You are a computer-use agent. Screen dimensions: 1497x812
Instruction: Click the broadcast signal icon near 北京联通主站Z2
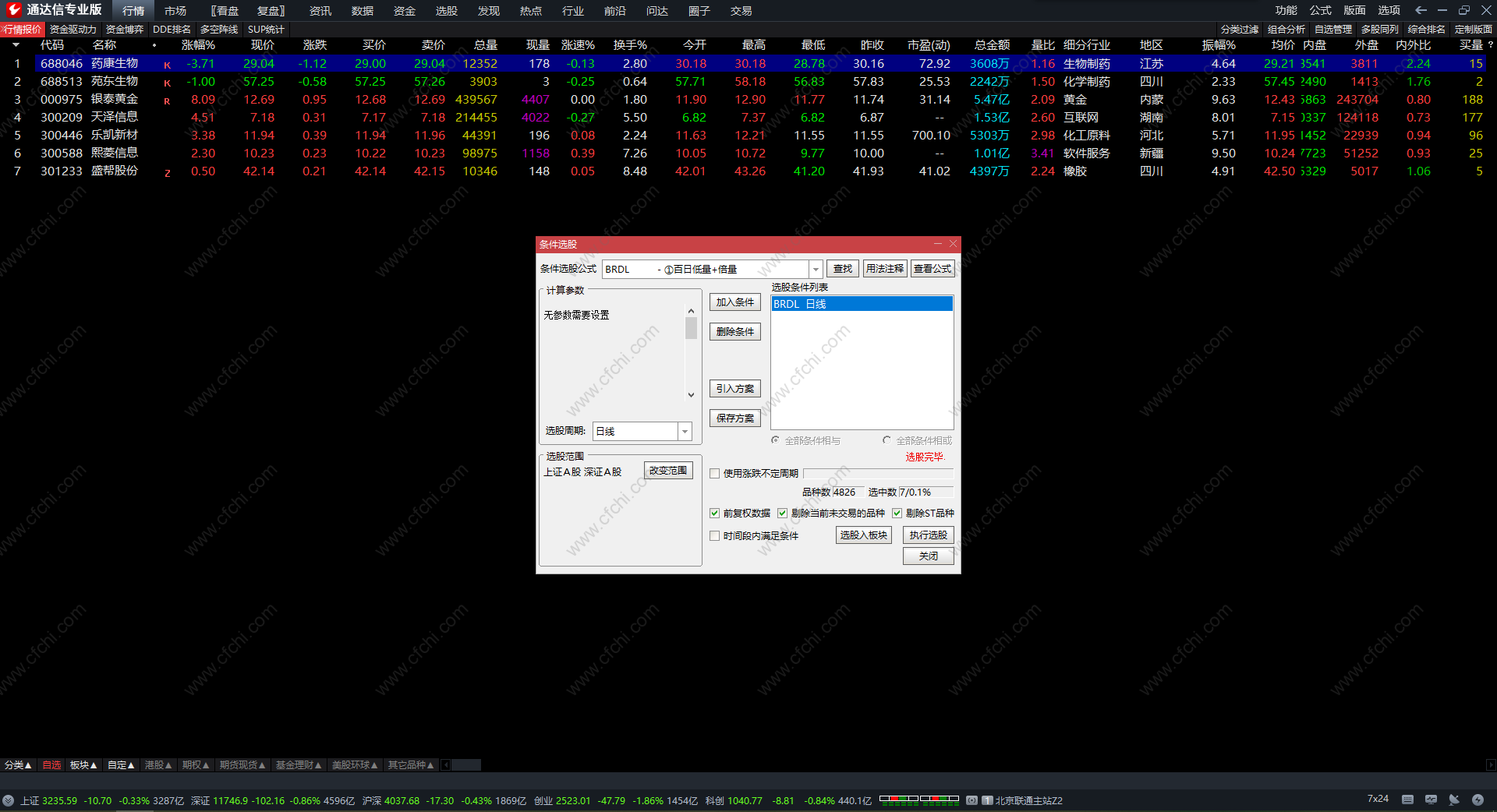click(972, 800)
